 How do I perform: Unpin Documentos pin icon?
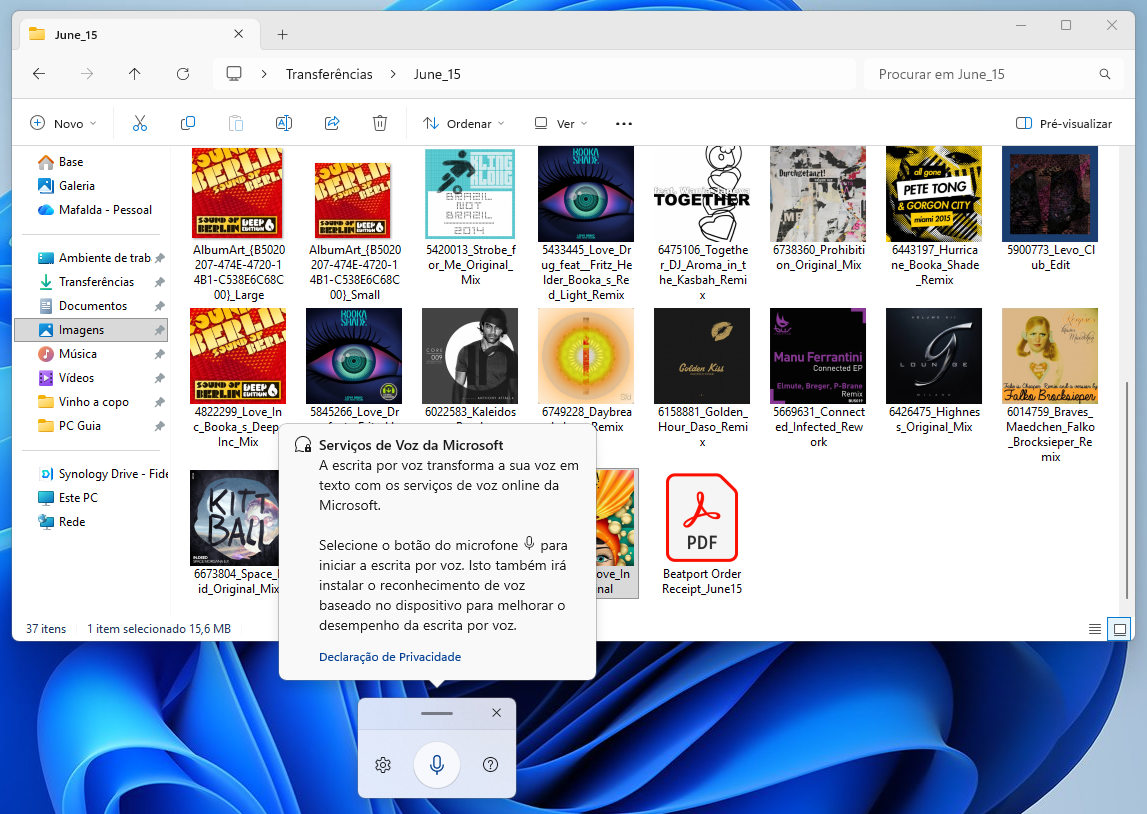click(159, 306)
